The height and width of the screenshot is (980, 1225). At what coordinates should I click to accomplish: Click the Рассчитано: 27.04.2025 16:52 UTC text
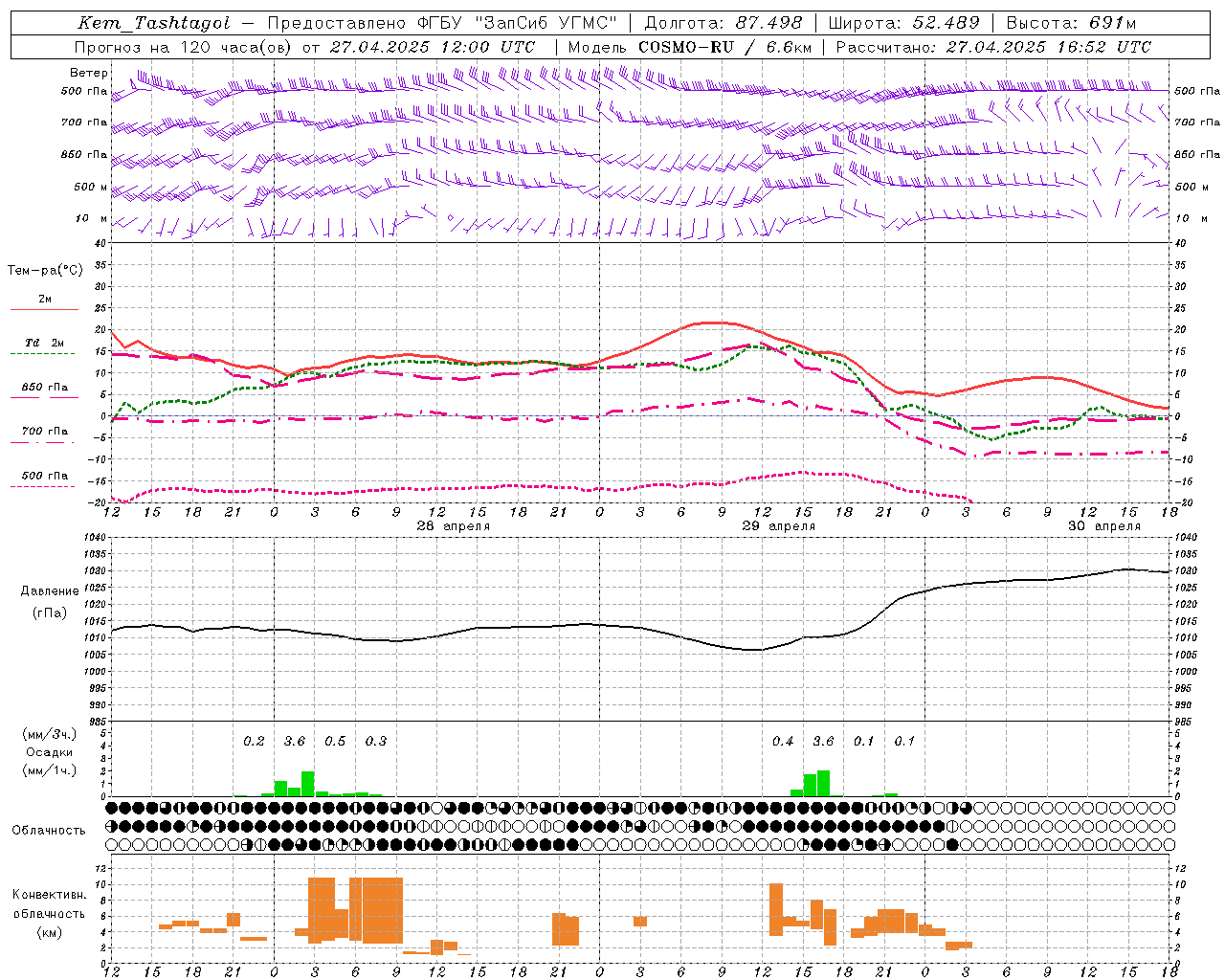[994, 47]
